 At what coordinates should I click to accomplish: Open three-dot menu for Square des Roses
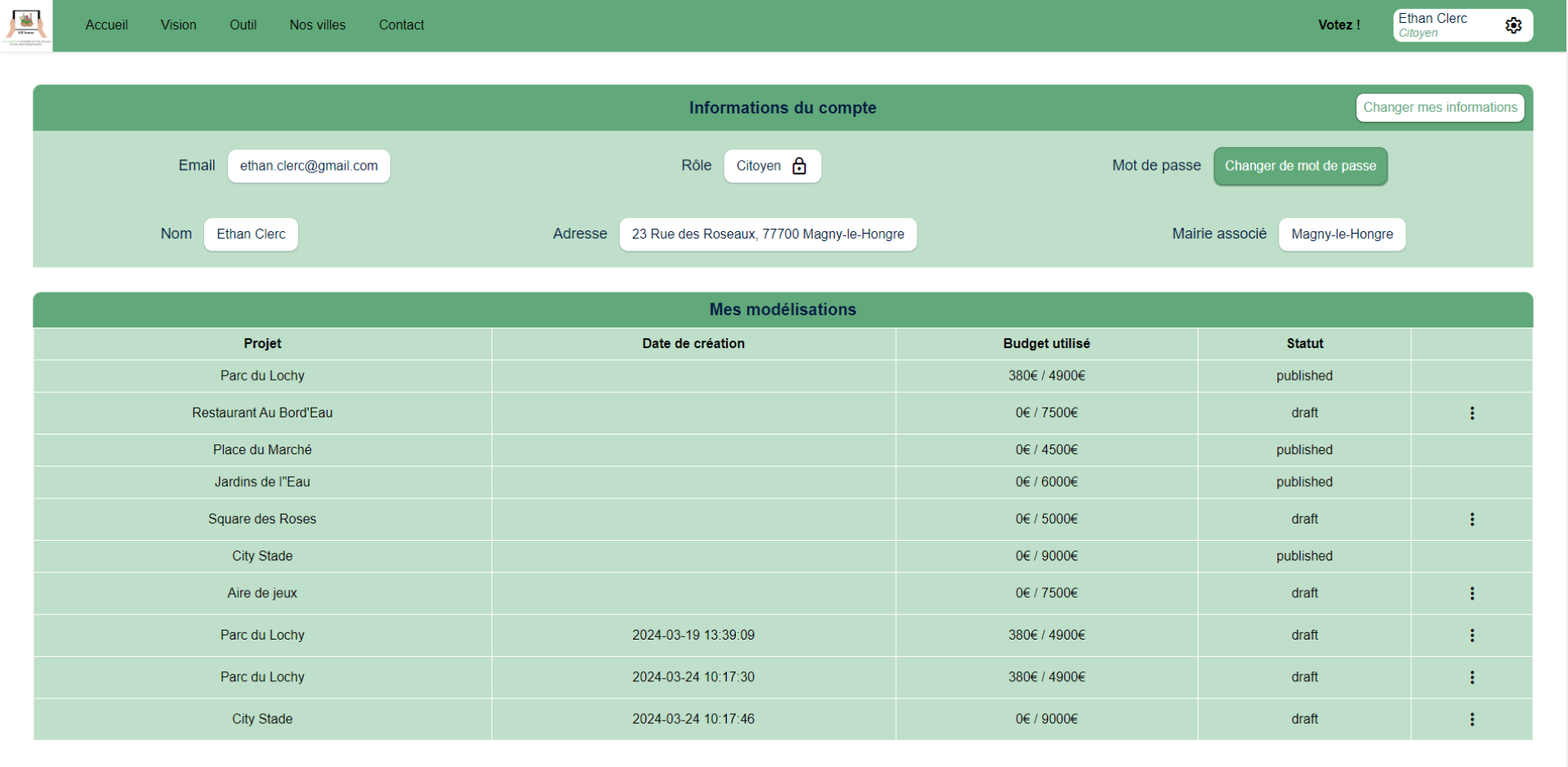pos(1472,520)
